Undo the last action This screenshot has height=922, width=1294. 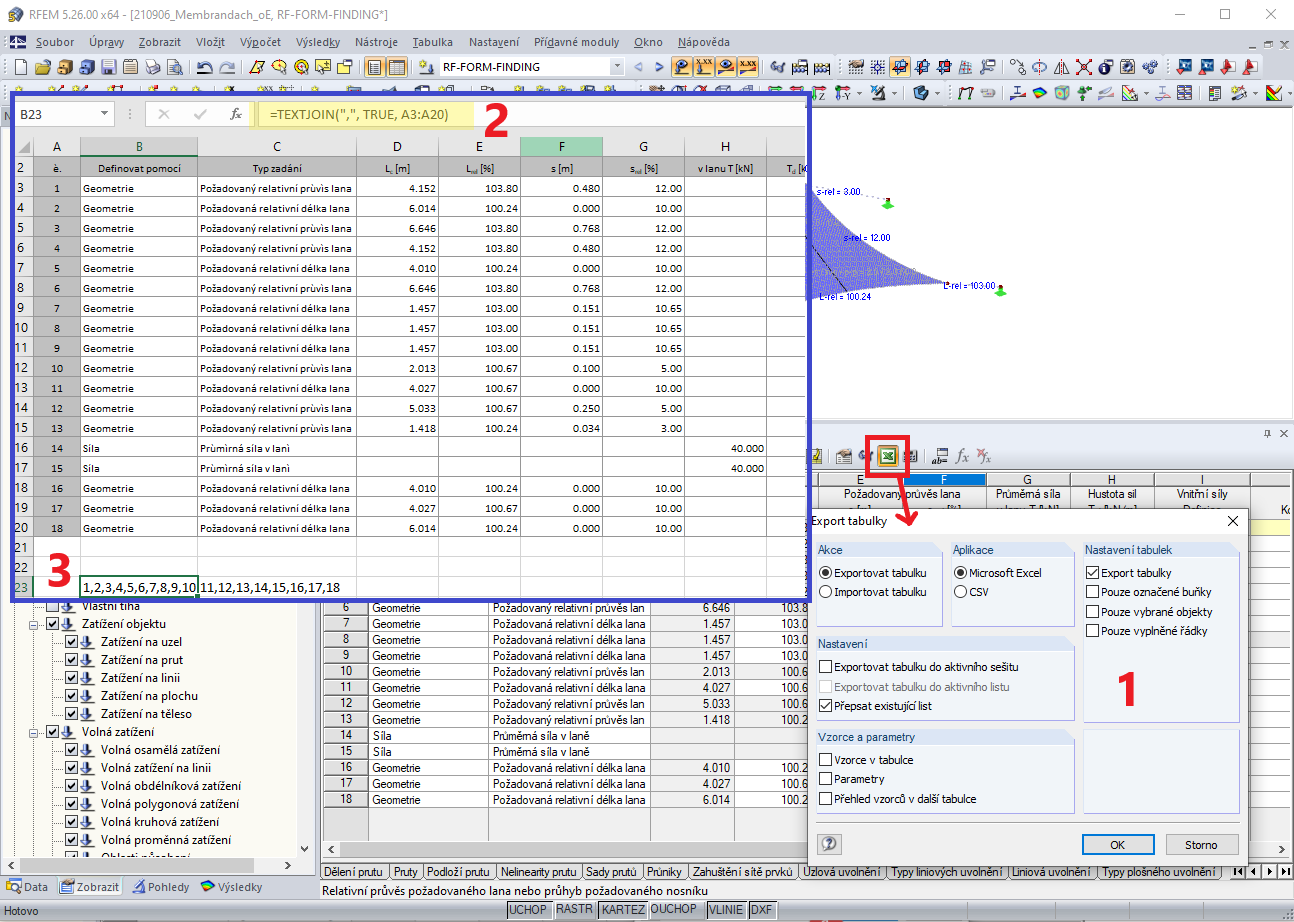tap(205, 67)
